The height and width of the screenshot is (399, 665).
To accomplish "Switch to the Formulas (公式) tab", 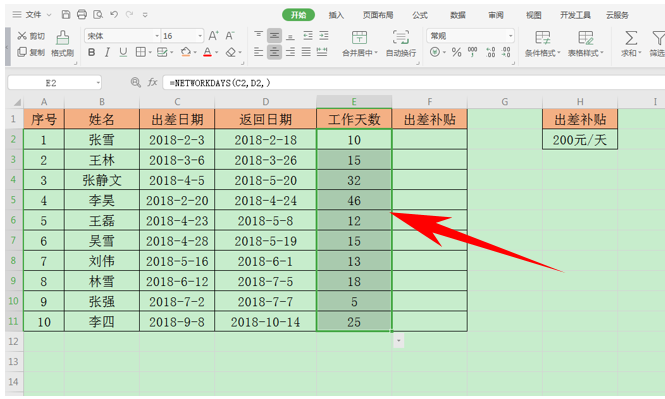I will pos(420,15).
